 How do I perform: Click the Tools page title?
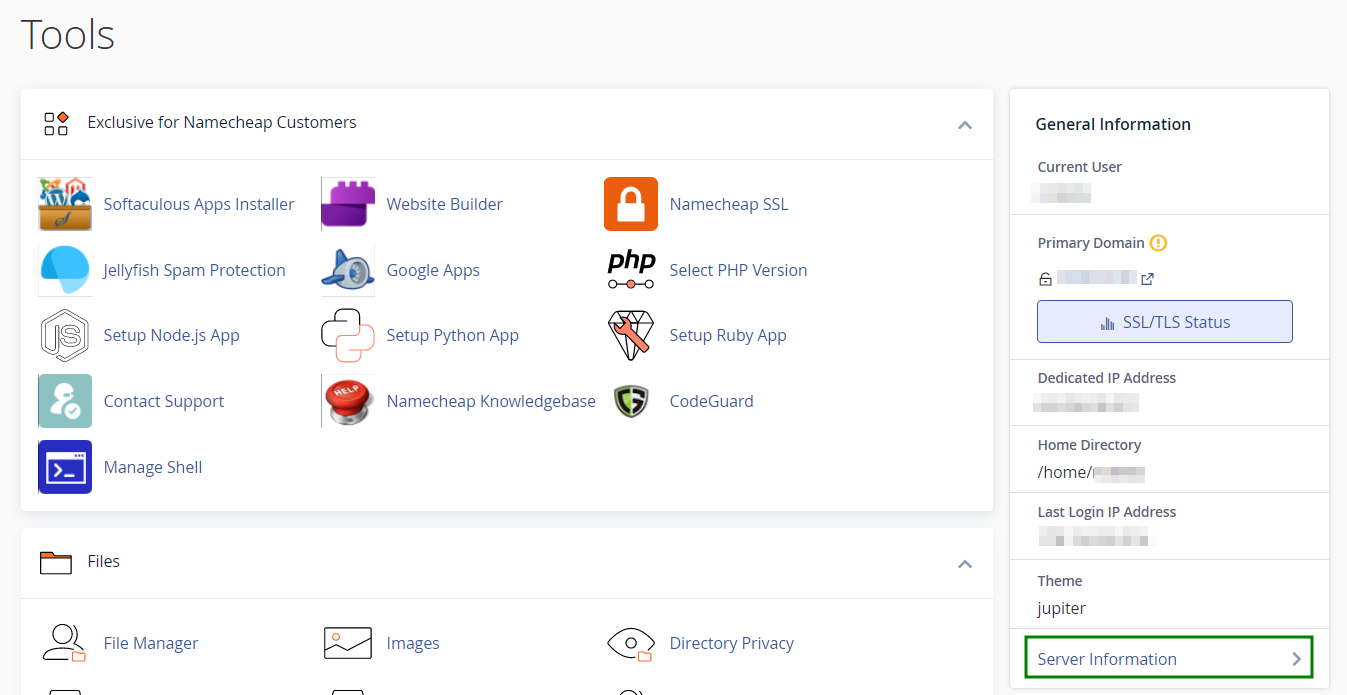coord(68,35)
